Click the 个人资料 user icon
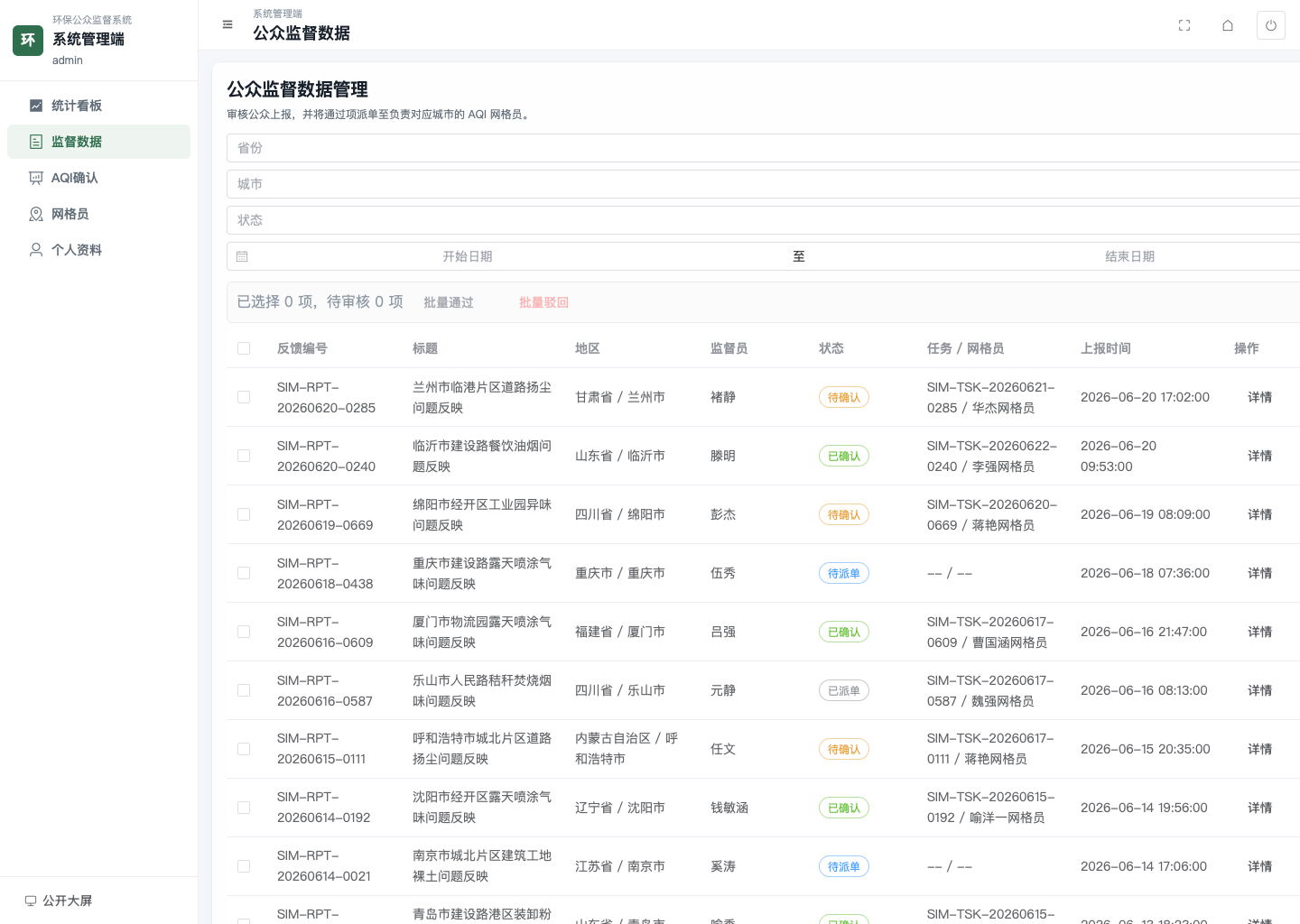The image size is (1300, 924). pos(36,250)
